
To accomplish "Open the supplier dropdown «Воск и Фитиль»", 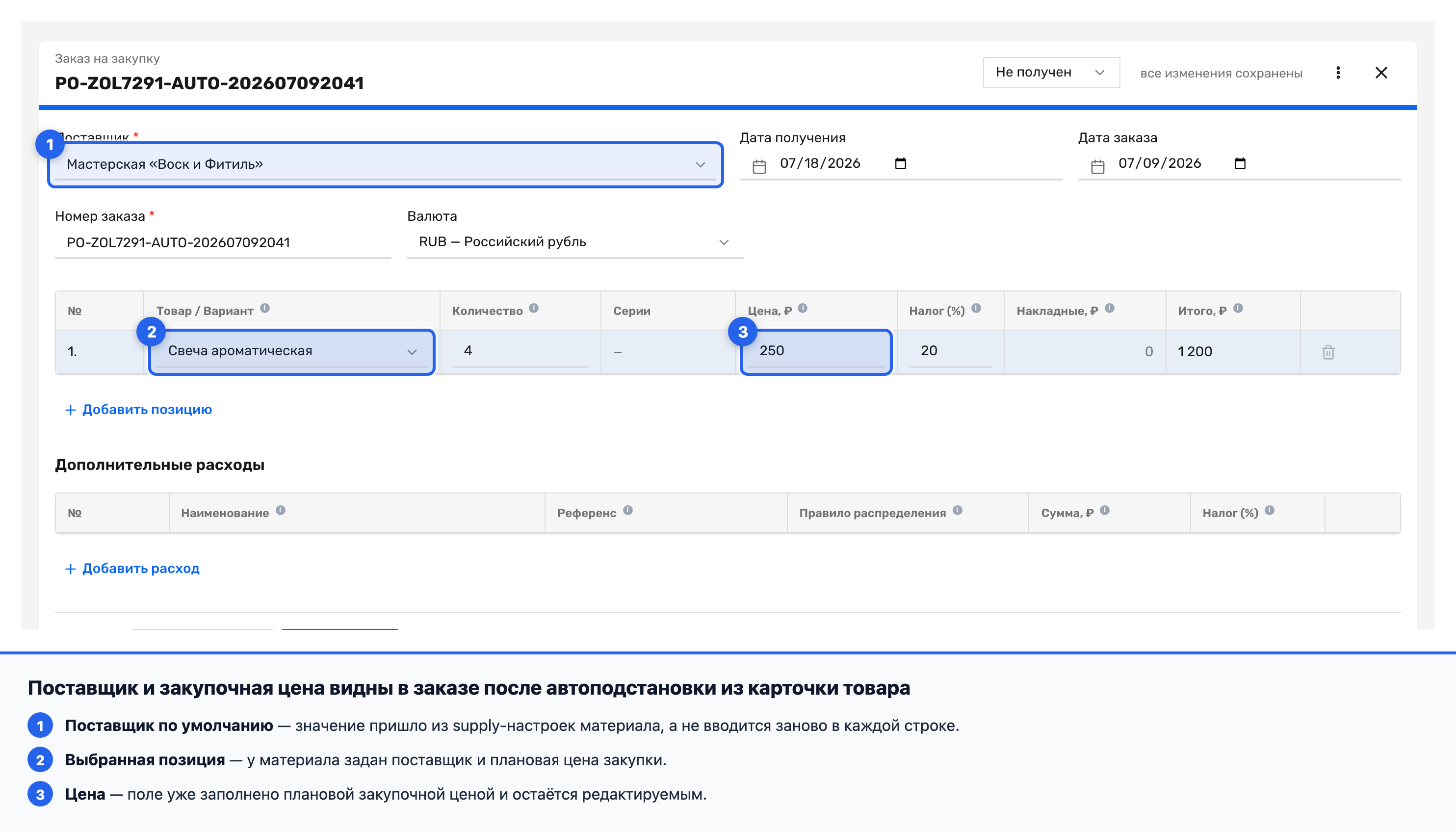I will point(386,164).
